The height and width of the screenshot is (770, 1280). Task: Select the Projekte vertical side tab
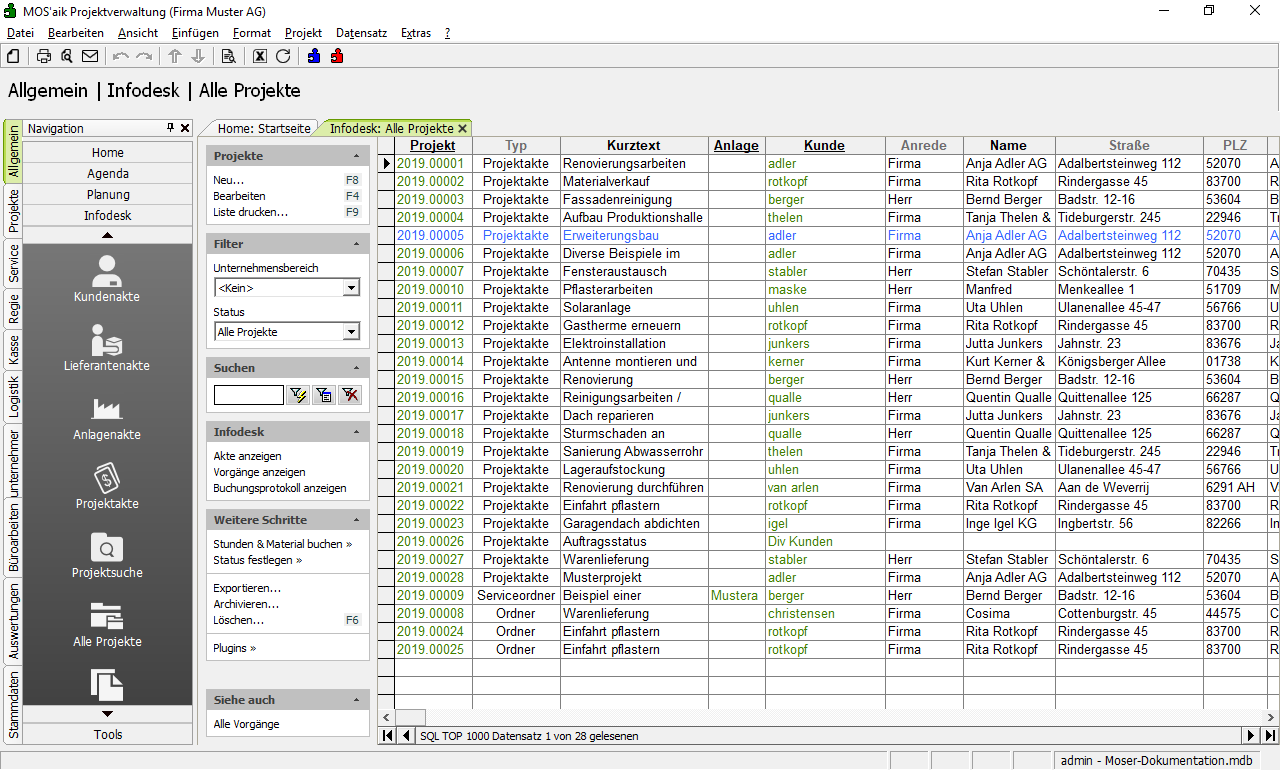pyautogui.click(x=14, y=209)
